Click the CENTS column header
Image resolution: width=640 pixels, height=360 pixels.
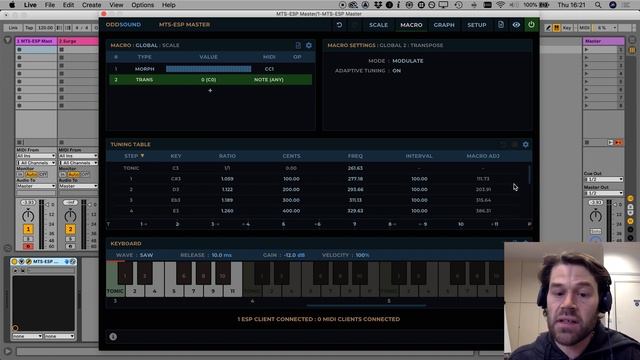(x=291, y=156)
